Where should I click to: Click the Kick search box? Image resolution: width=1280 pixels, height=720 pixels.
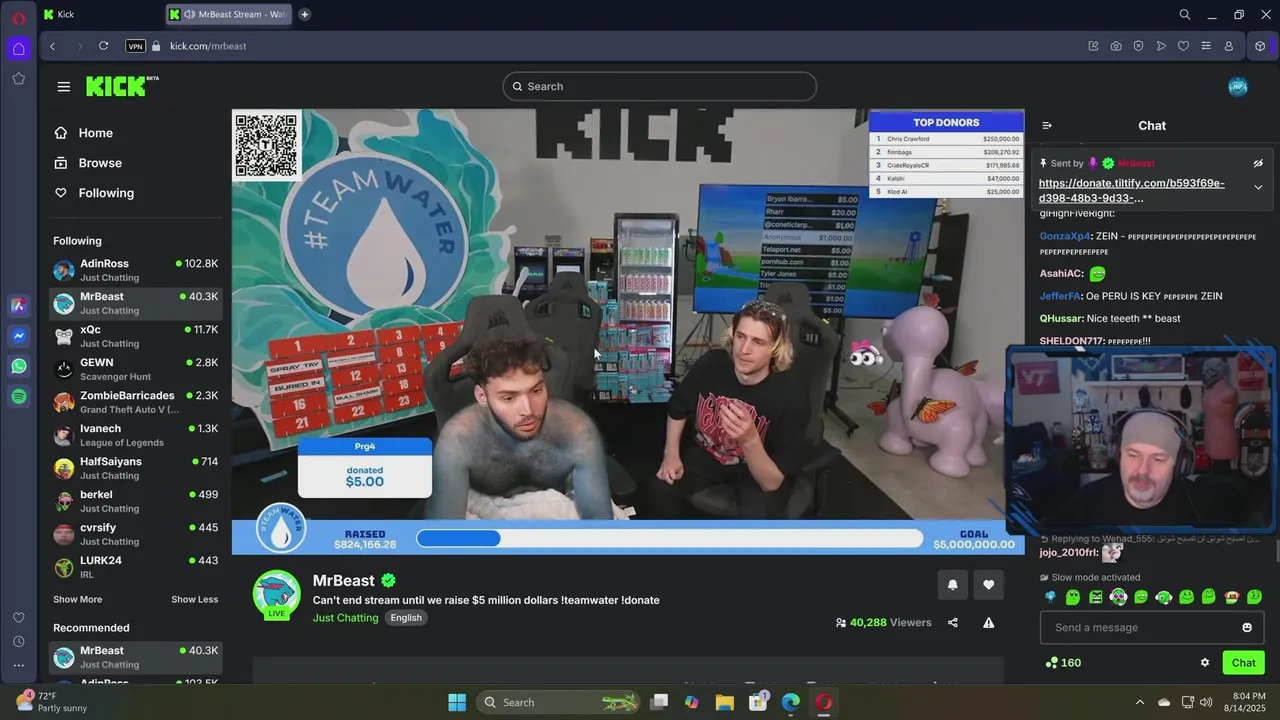tap(660, 86)
